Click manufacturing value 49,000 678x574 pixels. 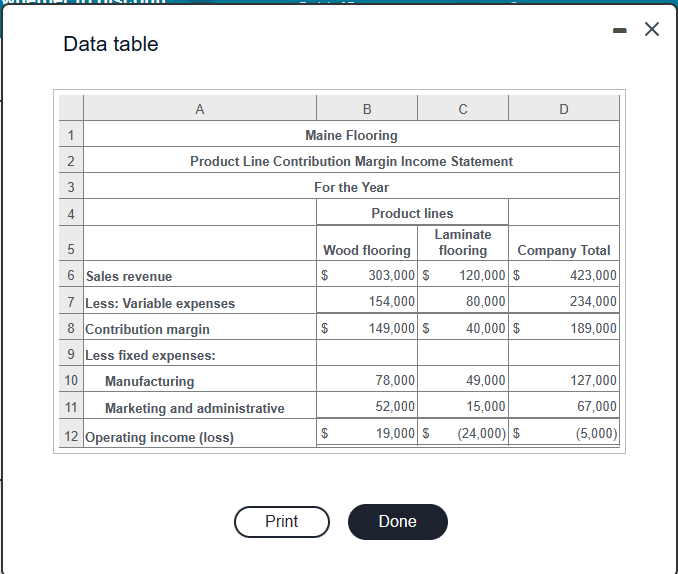click(485, 380)
